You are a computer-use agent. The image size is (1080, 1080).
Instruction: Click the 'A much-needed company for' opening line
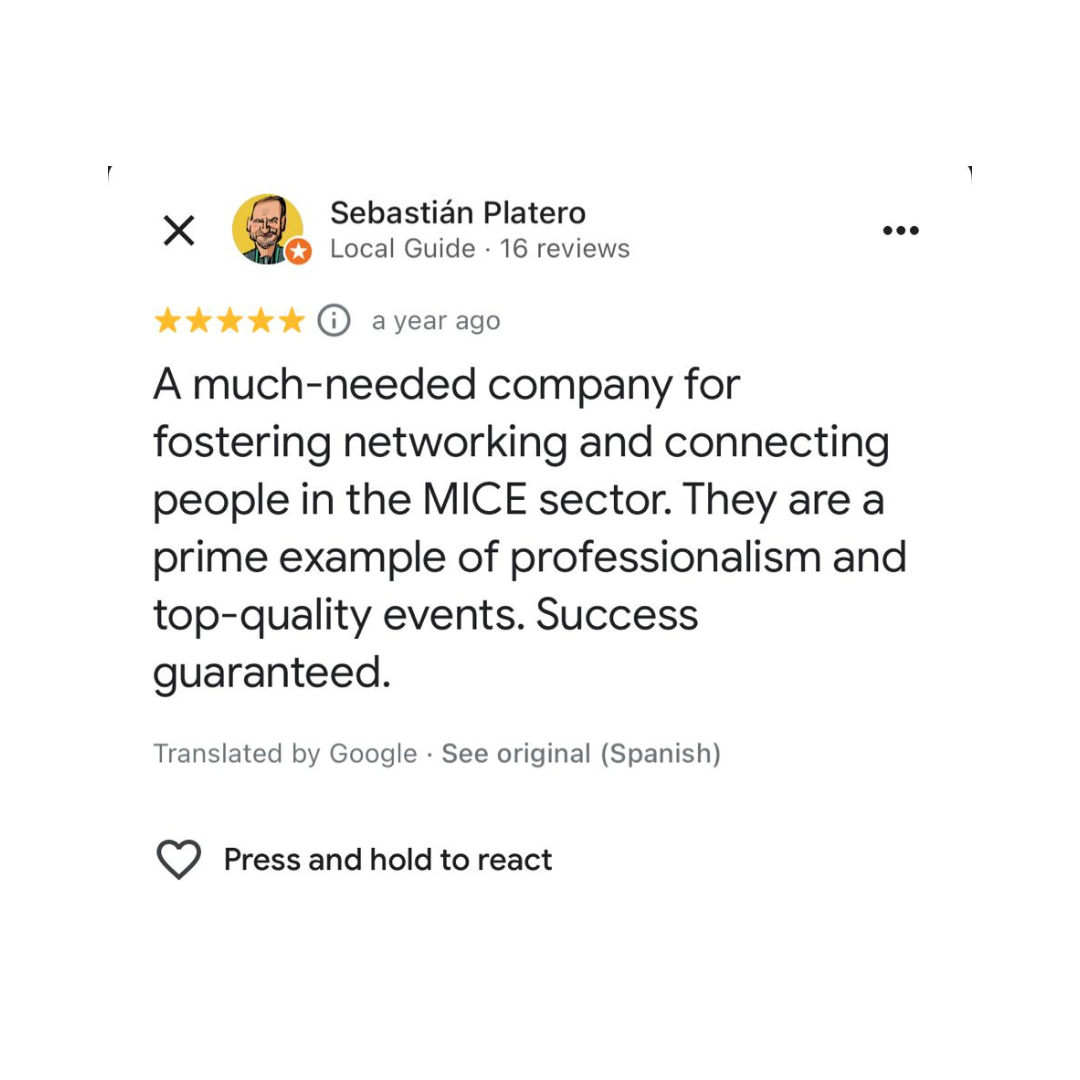tap(446, 384)
